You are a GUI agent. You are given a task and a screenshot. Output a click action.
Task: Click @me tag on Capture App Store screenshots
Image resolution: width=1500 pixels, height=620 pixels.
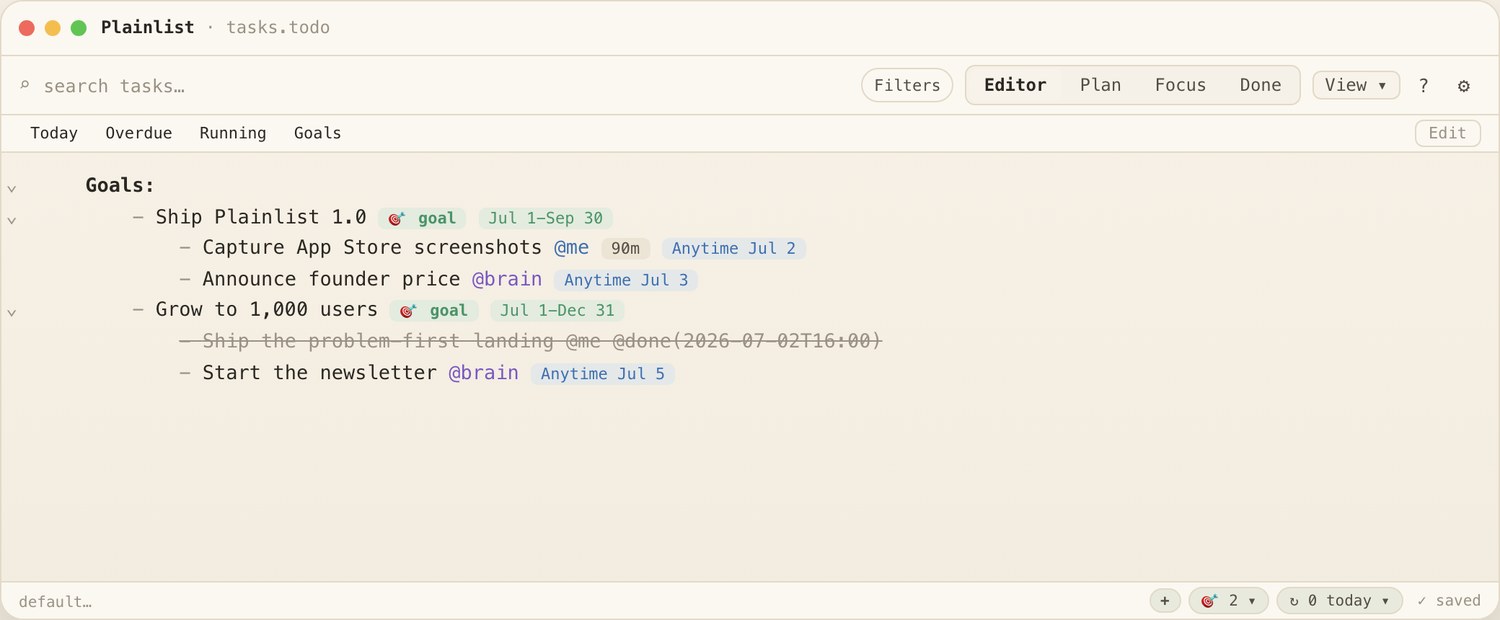tap(572, 248)
